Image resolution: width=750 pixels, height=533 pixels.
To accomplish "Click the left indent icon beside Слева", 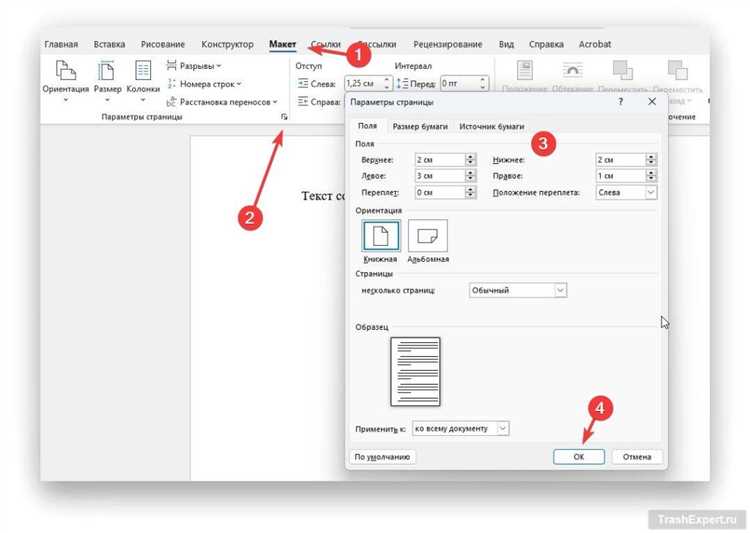I will point(303,84).
